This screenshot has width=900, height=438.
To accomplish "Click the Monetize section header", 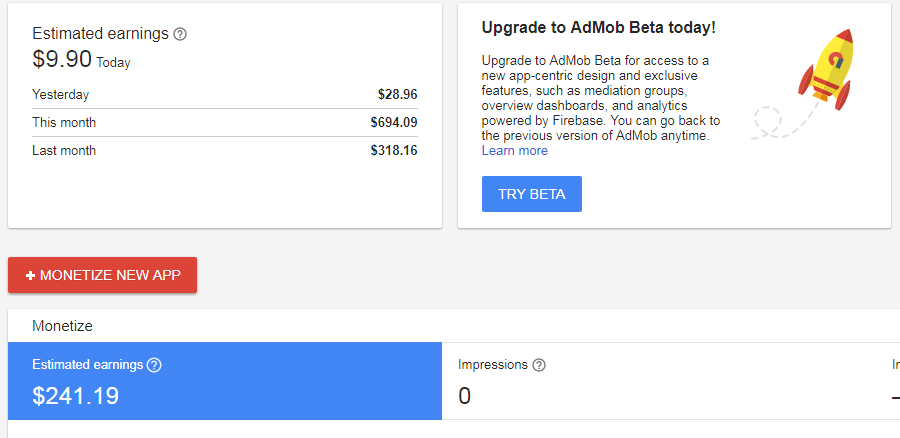I will click(x=62, y=326).
